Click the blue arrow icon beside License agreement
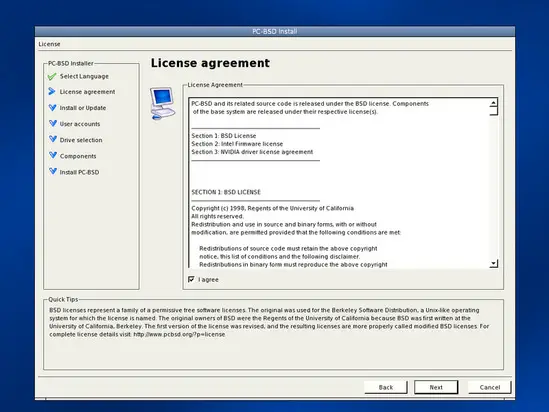Screen dimensions: 549x412 (52, 92)
